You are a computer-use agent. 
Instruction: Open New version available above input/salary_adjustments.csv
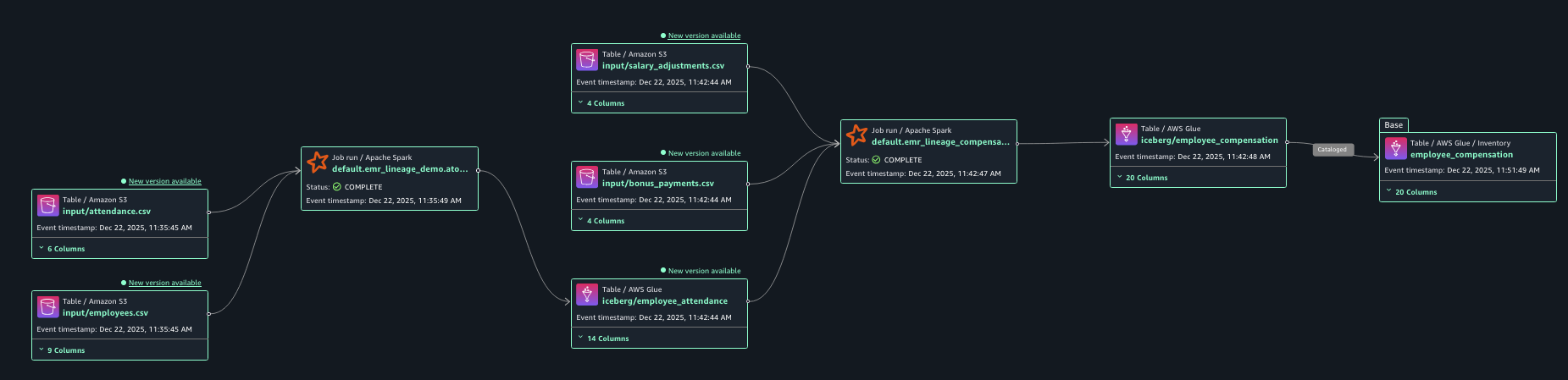704,36
